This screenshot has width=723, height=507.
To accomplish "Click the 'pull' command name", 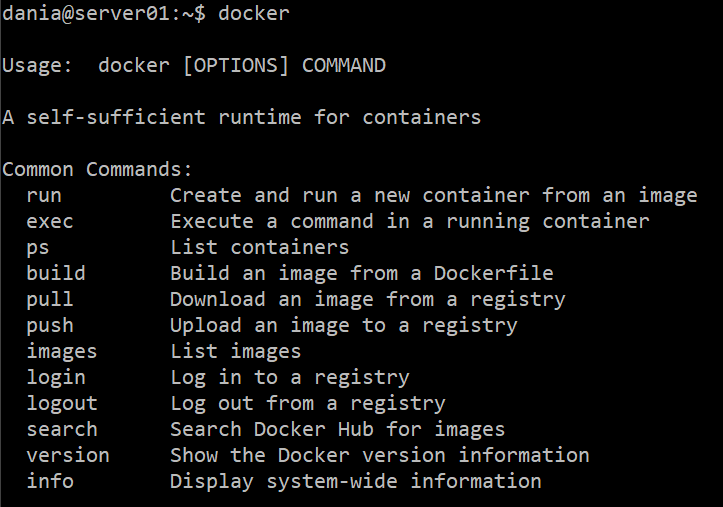I will 50,299.
